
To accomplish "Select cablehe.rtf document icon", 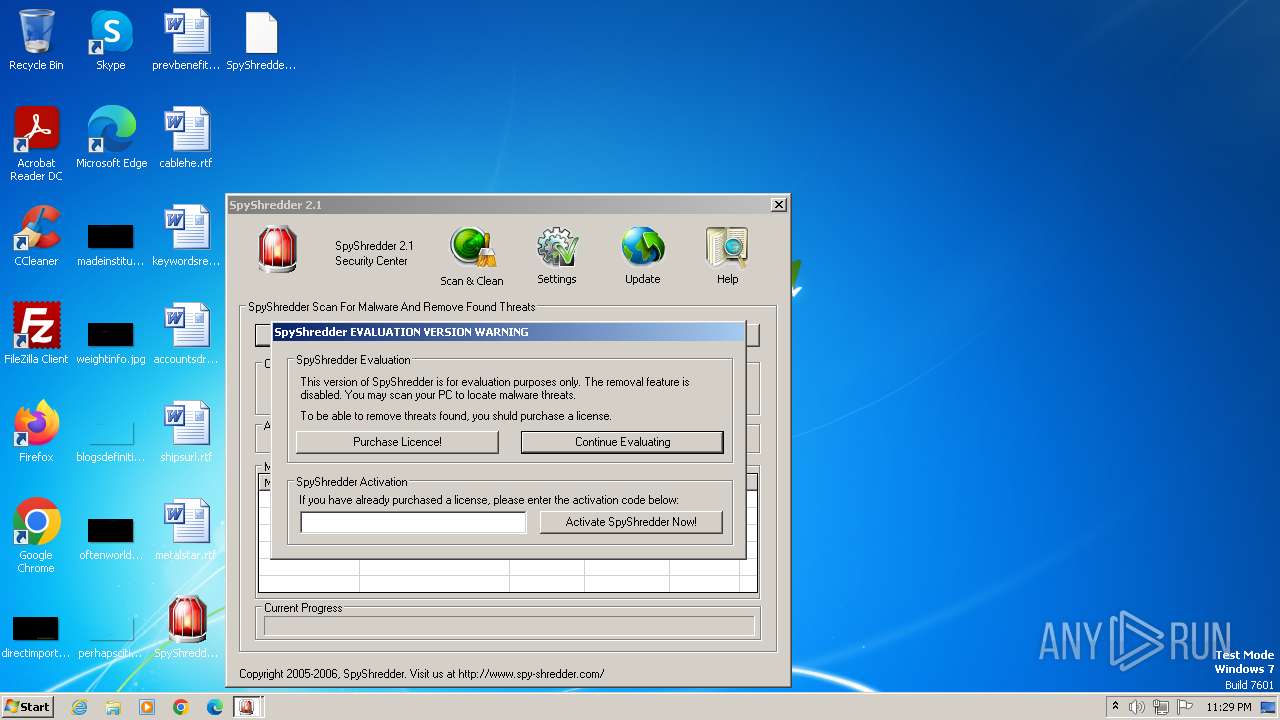I will (x=186, y=139).
